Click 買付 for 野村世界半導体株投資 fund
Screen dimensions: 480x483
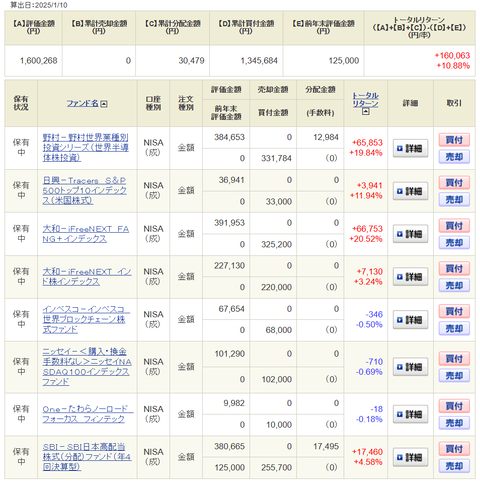454,140
